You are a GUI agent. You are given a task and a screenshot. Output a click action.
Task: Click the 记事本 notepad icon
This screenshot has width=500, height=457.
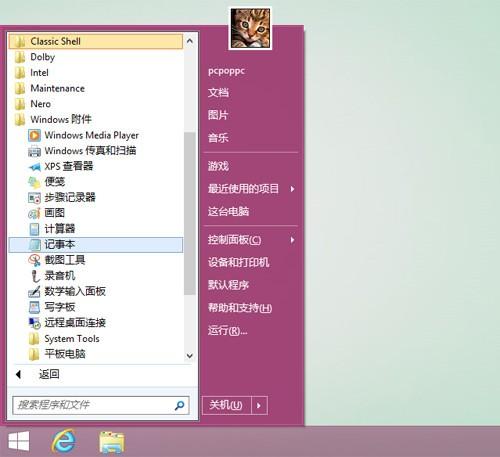coord(34,245)
